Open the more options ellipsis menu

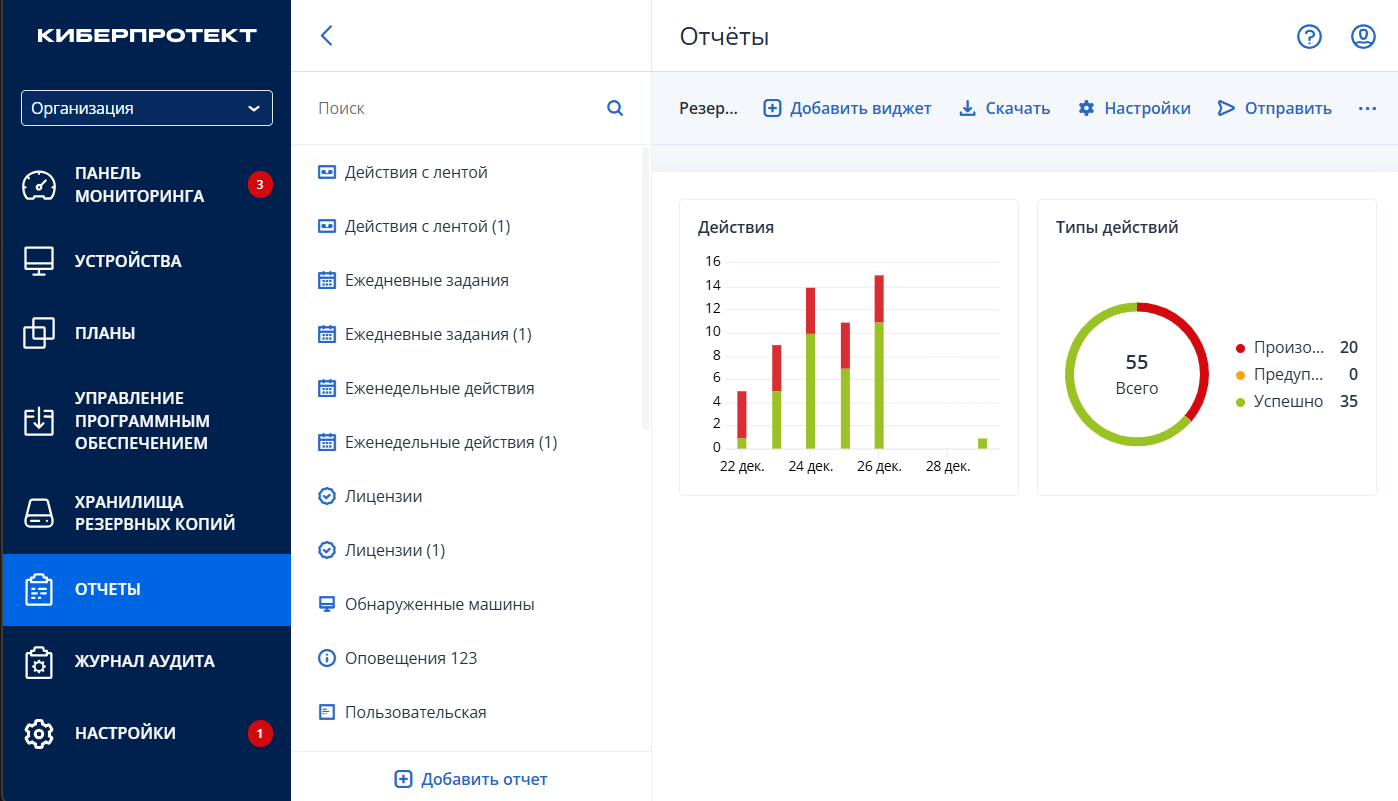(1367, 108)
